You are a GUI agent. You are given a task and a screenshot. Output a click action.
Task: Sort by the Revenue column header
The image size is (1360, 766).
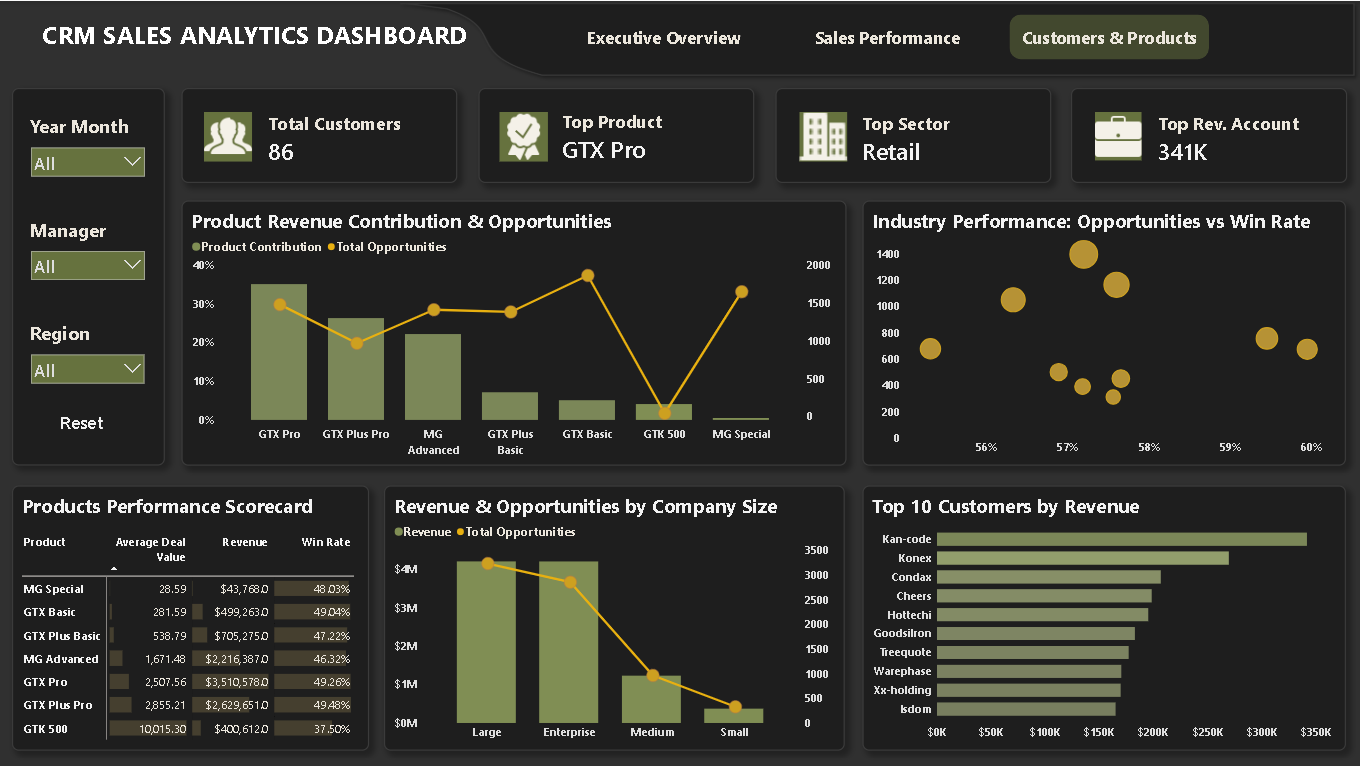[245, 542]
